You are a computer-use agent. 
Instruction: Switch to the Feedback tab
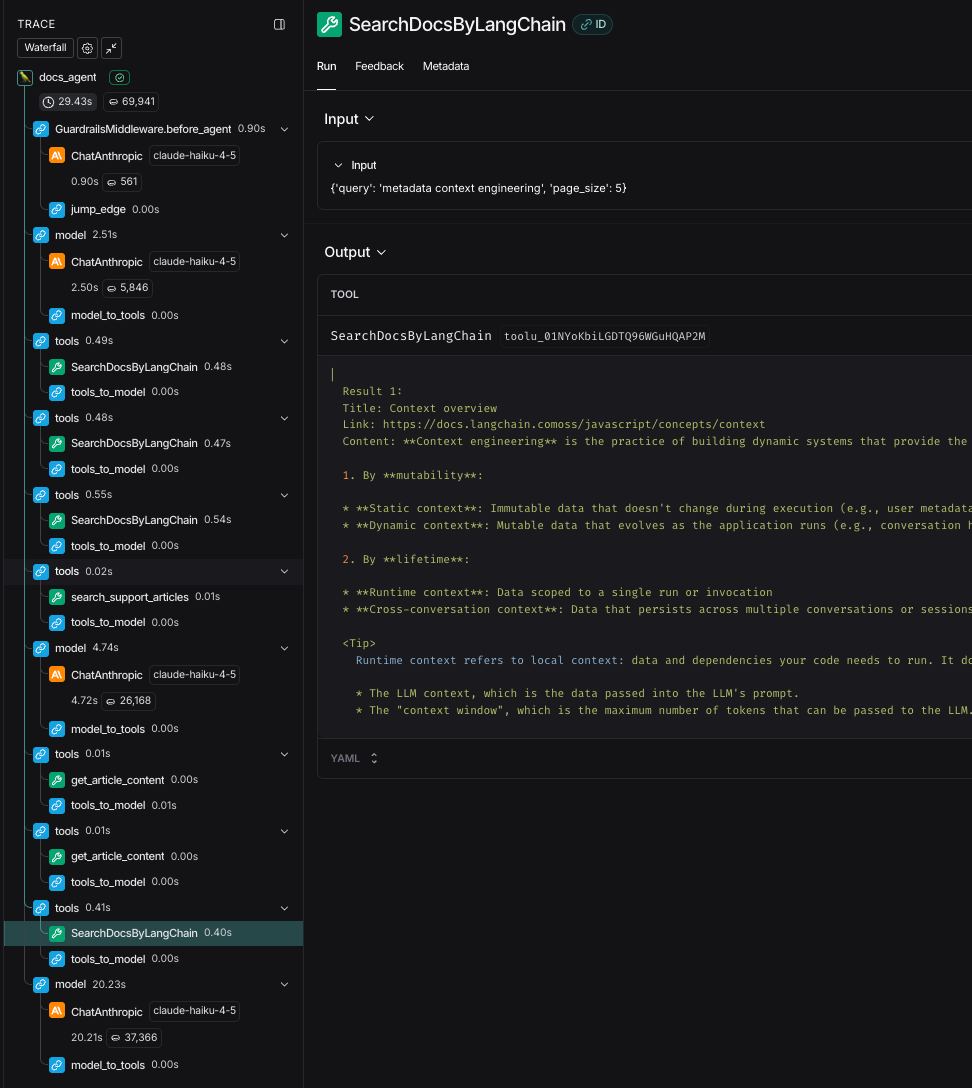379,66
